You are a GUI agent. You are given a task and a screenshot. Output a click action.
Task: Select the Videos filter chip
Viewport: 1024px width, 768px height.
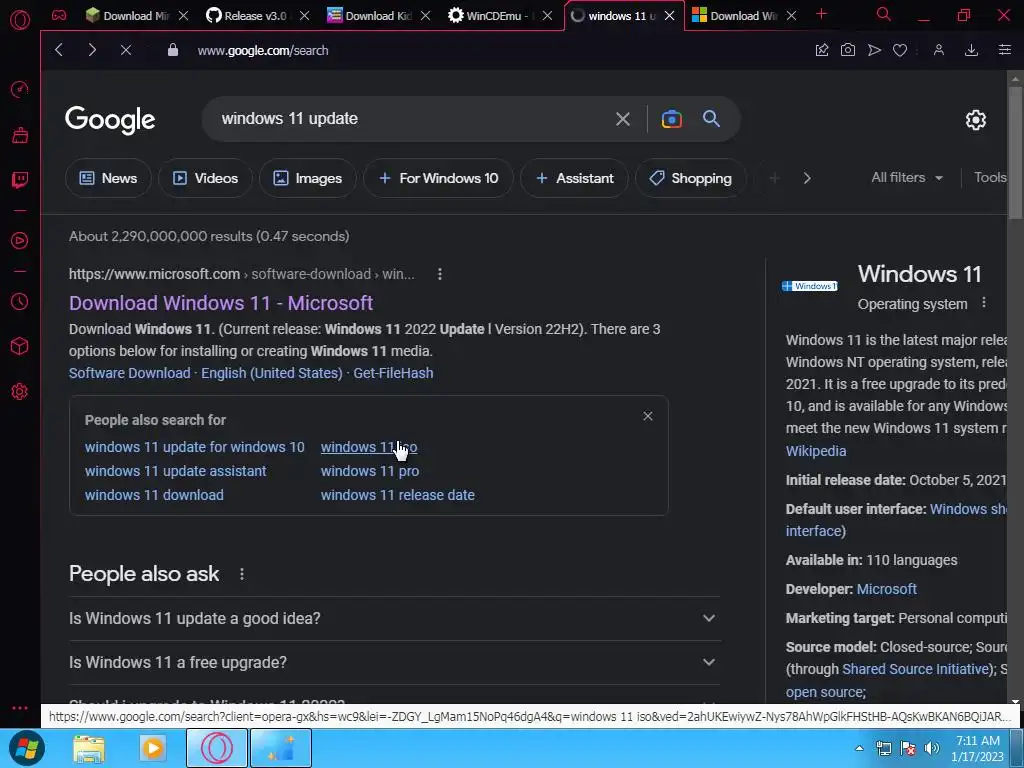205,178
